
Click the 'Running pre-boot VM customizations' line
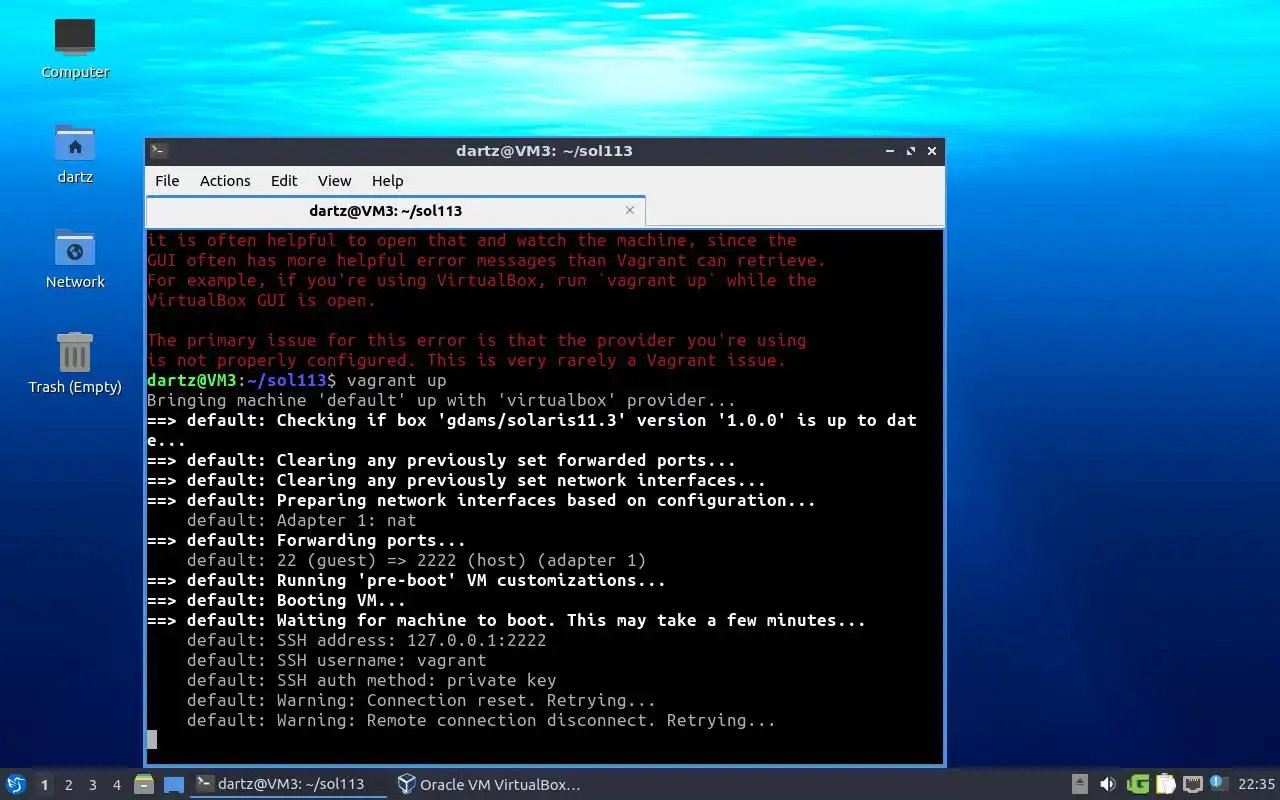[x=406, y=580]
